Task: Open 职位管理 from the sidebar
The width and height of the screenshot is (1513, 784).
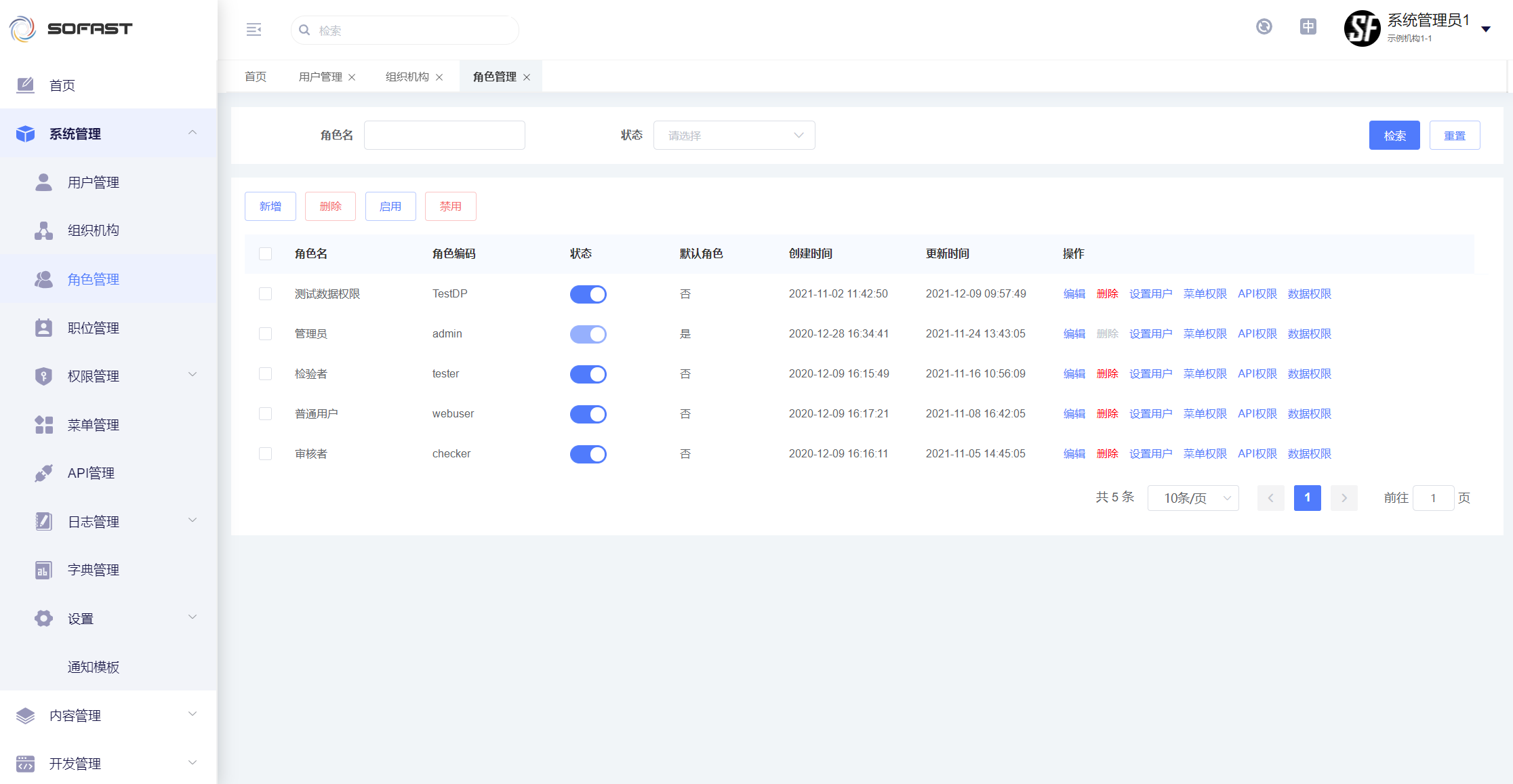Action: 94,328
